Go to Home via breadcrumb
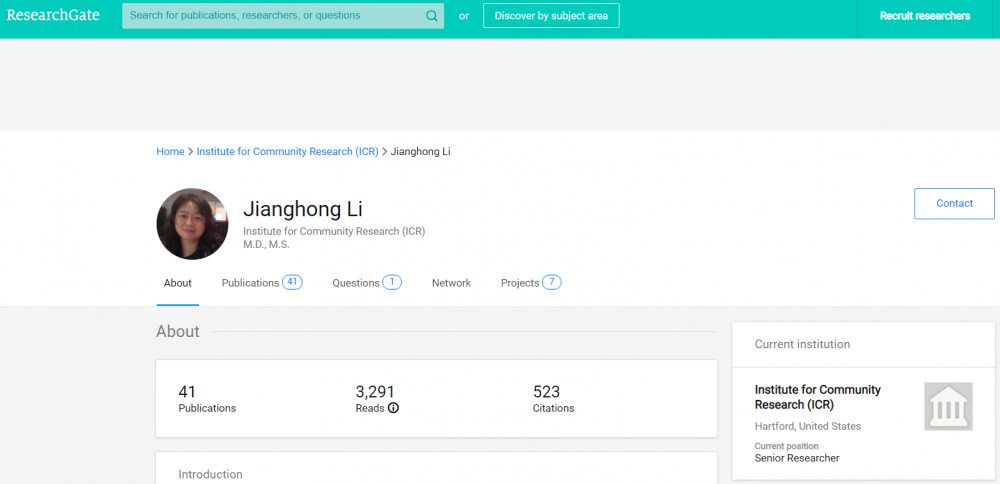1000x484 pixels. tap(170, 151)
